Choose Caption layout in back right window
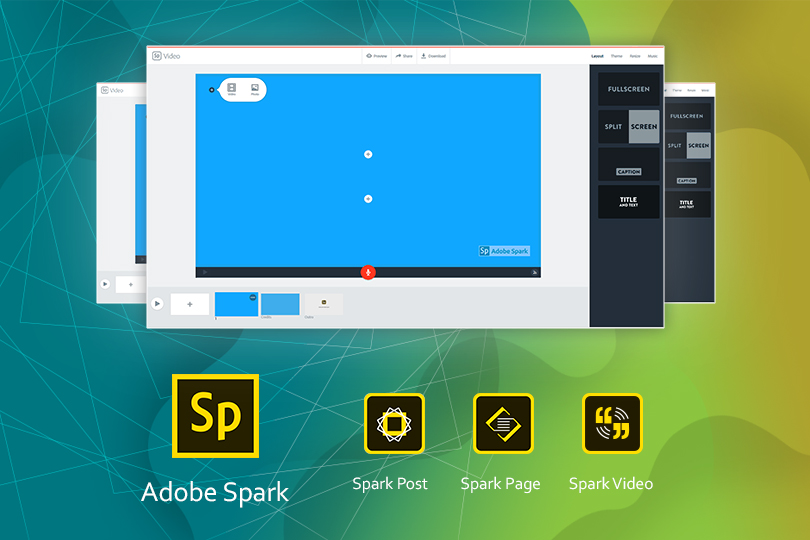 (687, 175)
